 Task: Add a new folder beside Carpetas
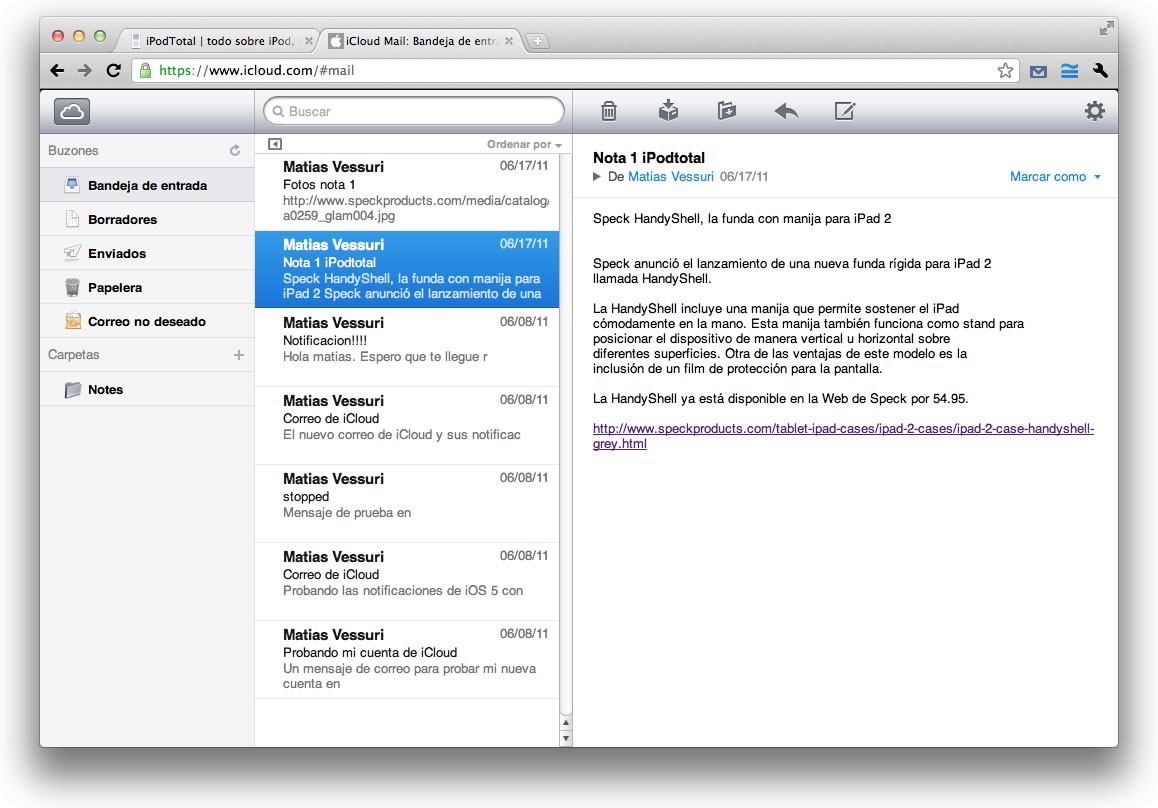point(239,355)
